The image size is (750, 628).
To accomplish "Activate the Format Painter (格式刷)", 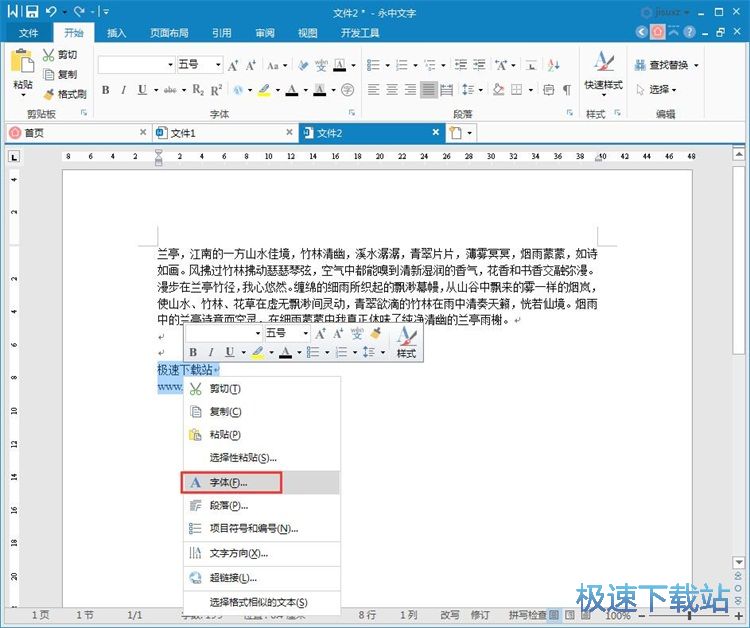I will [x=65, y=94].
